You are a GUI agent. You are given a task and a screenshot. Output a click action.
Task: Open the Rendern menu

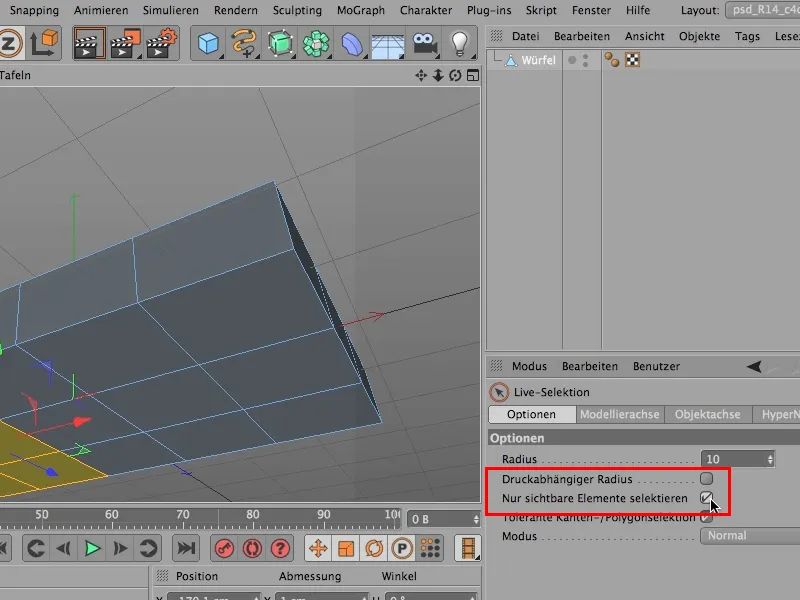[236, 10]
